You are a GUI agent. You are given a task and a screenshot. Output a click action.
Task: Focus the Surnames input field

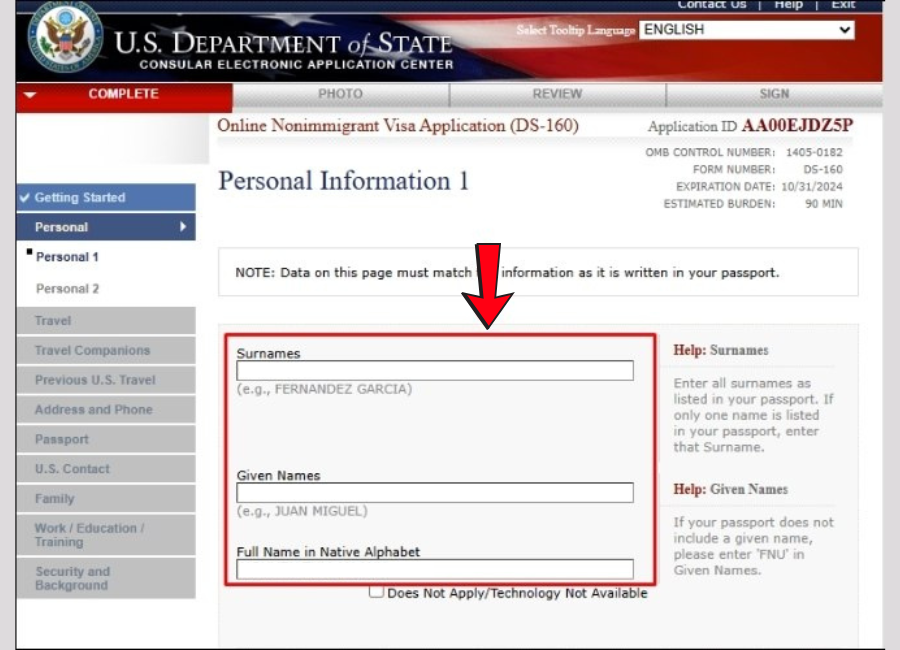tap(435, 370)
